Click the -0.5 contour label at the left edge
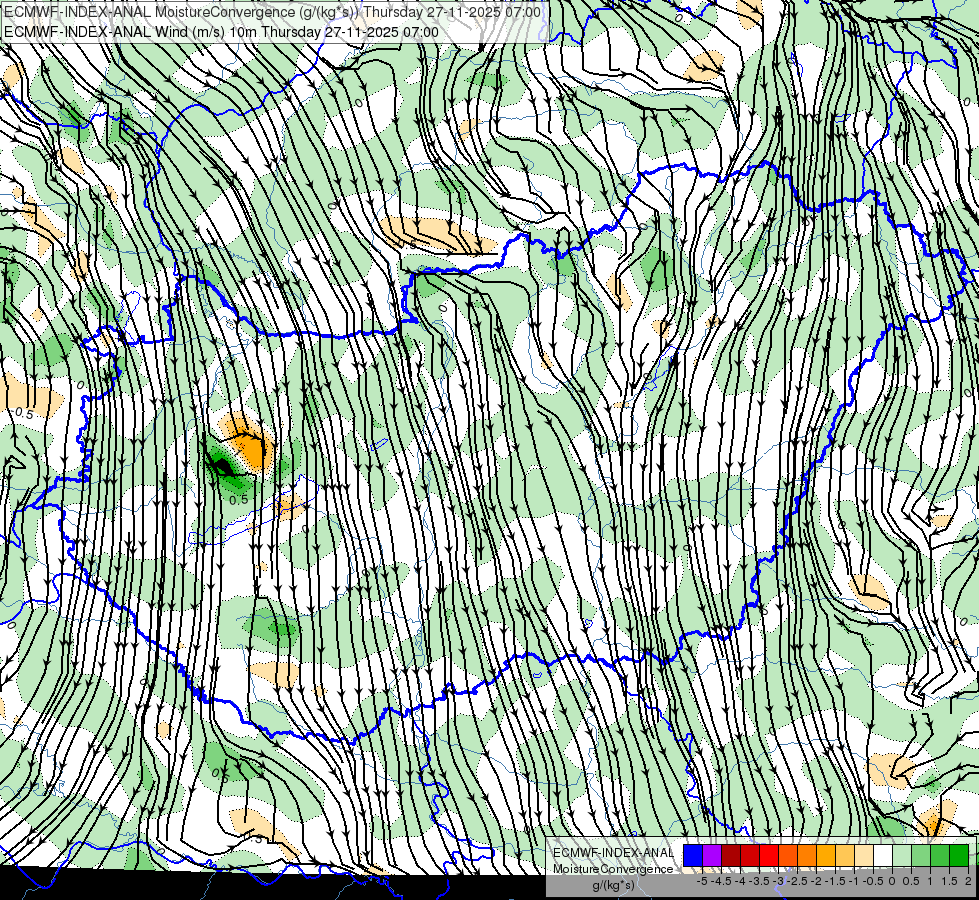The width and height of the screenshot is (979, 900). 22,413
